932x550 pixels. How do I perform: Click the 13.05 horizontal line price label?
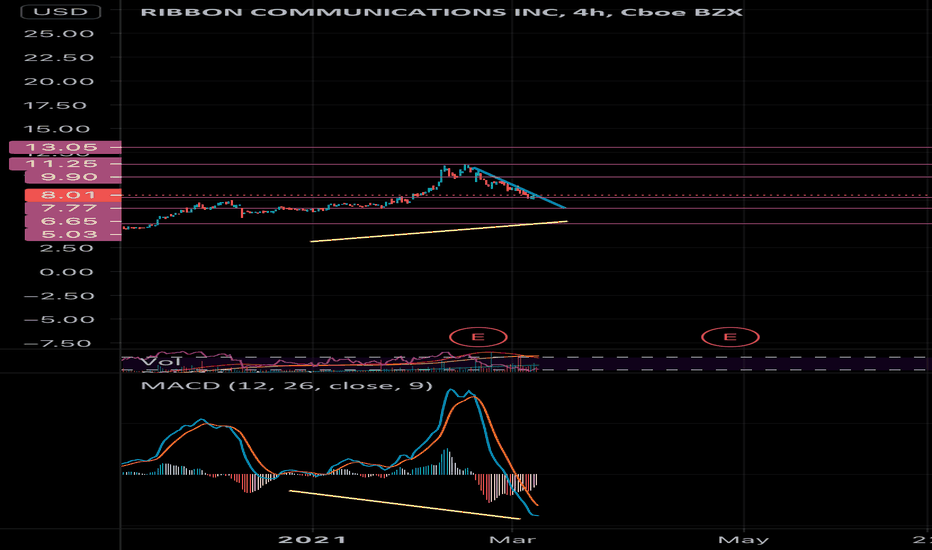tap(65, 147)
